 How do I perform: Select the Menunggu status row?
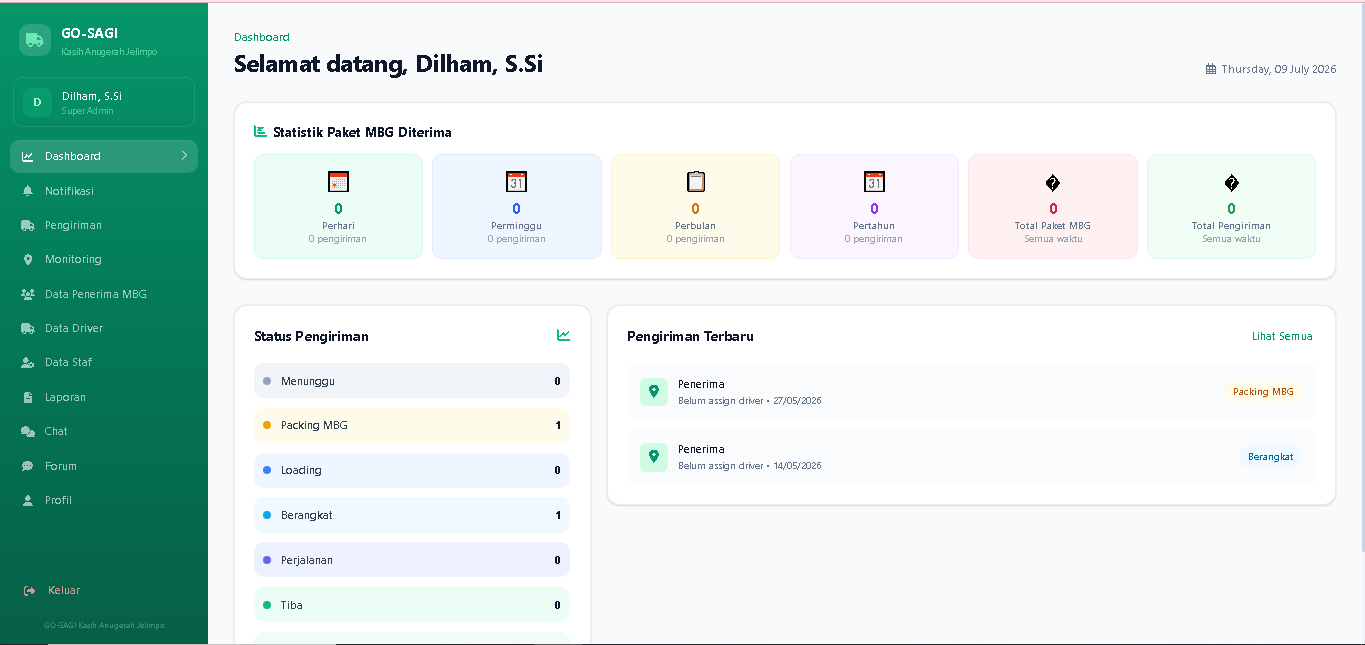tap(412, 381)
